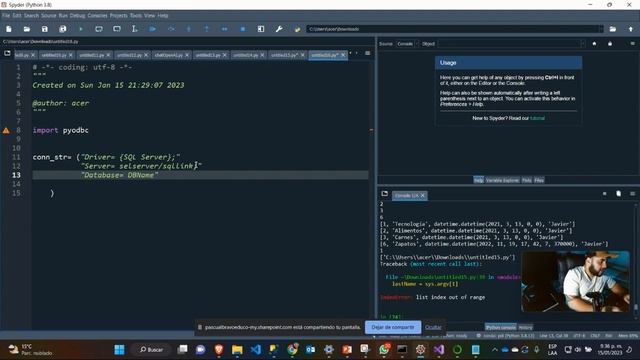Open Google Chrome from taskbar
640x360 pixels.
[x=292, y=350]
